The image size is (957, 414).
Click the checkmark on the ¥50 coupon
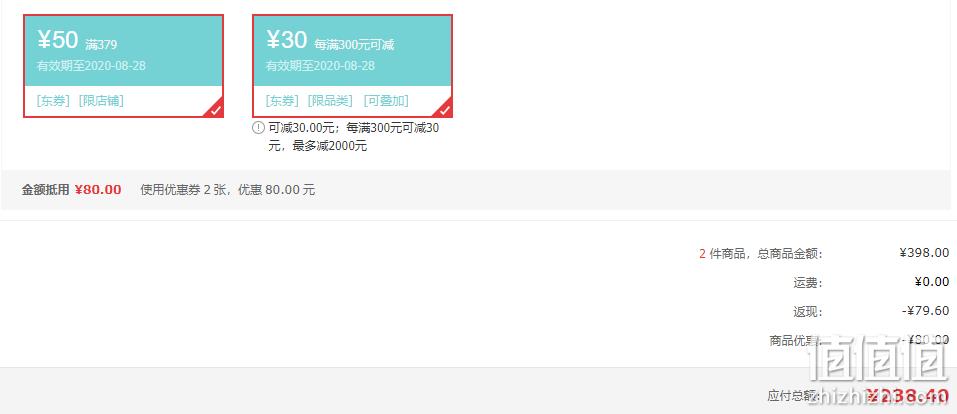216,110
